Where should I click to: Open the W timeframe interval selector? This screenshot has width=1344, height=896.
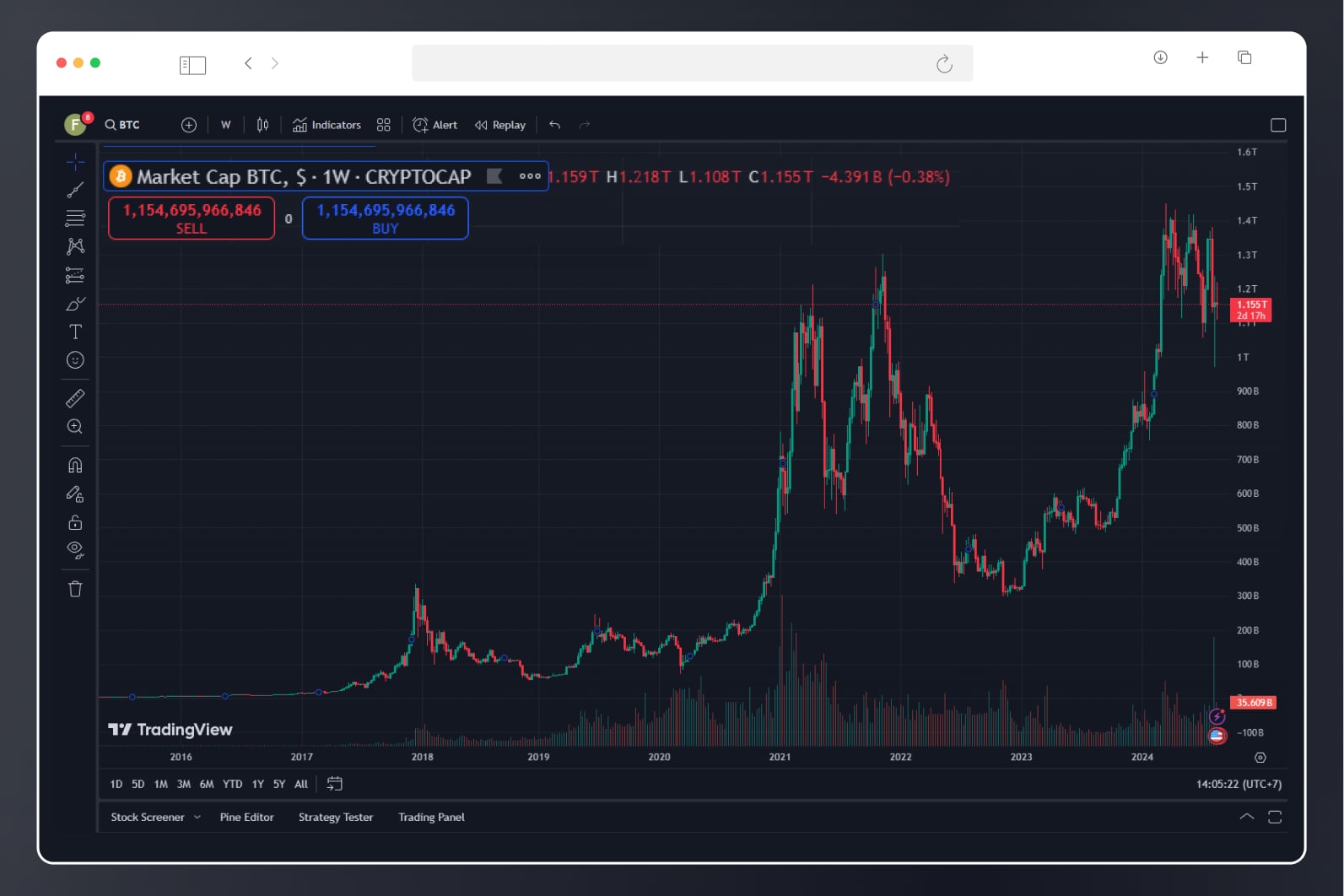(226, 125)
